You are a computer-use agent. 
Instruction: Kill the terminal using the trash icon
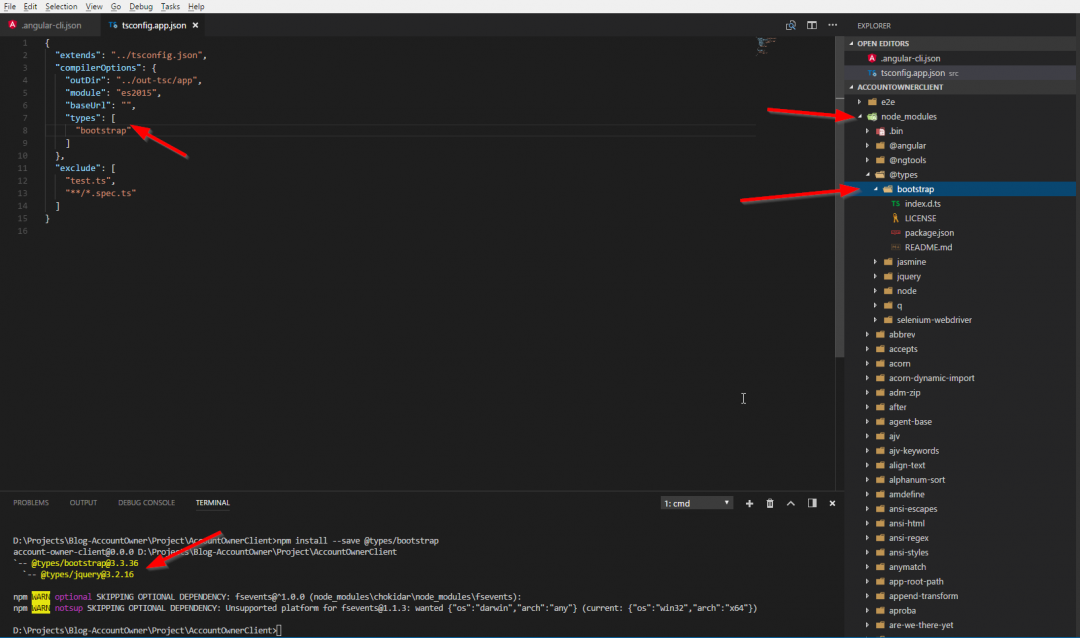(770, 503)
